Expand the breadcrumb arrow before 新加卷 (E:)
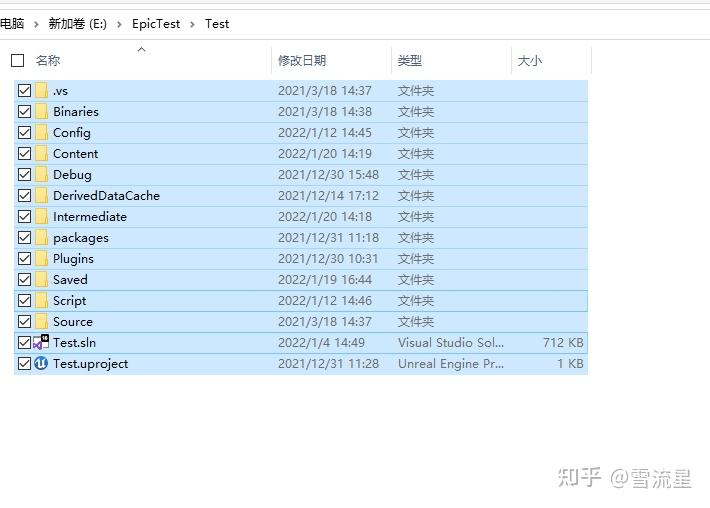Screen dimensions: 710x508 point(36,24)
